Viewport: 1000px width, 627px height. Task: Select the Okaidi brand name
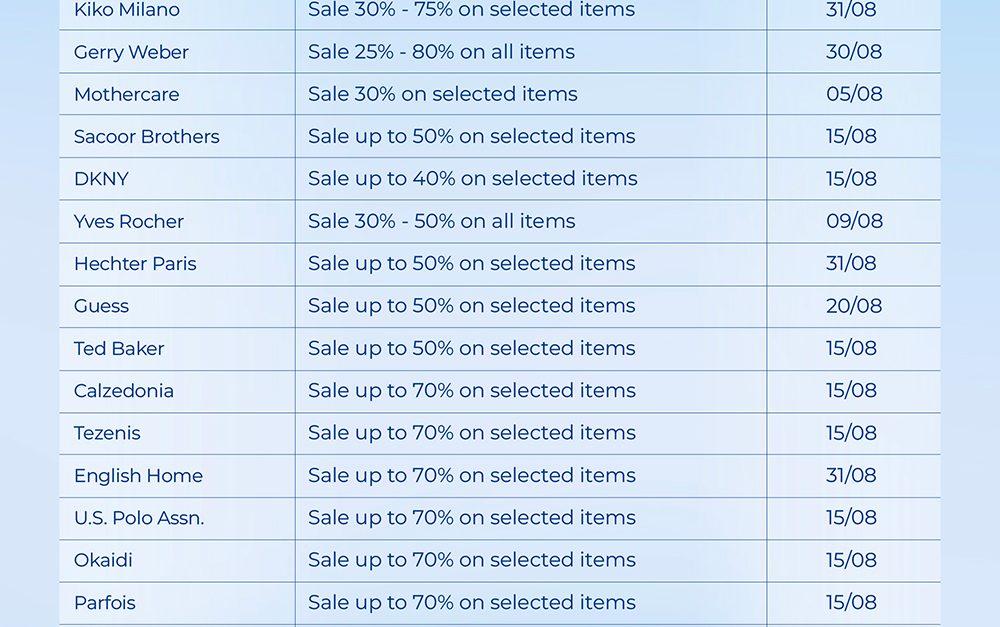(x=103, y=560)
